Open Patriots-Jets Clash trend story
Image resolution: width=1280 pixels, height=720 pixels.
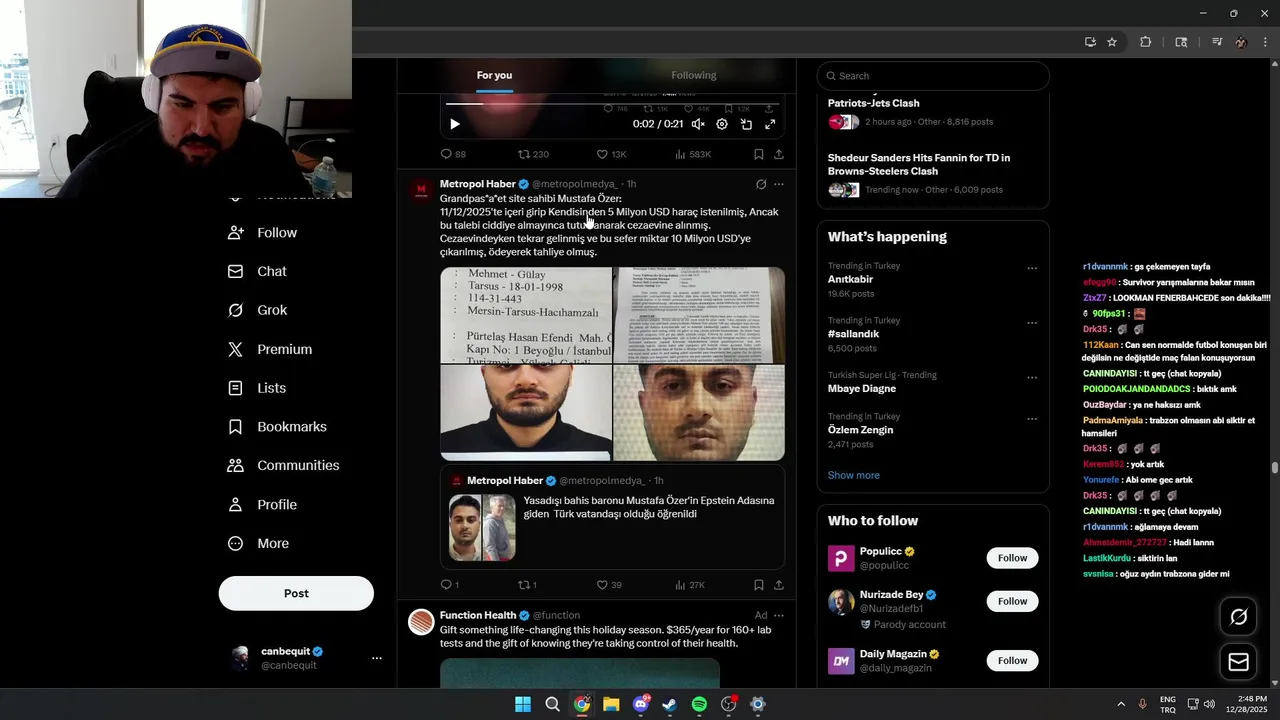(933, 111)
